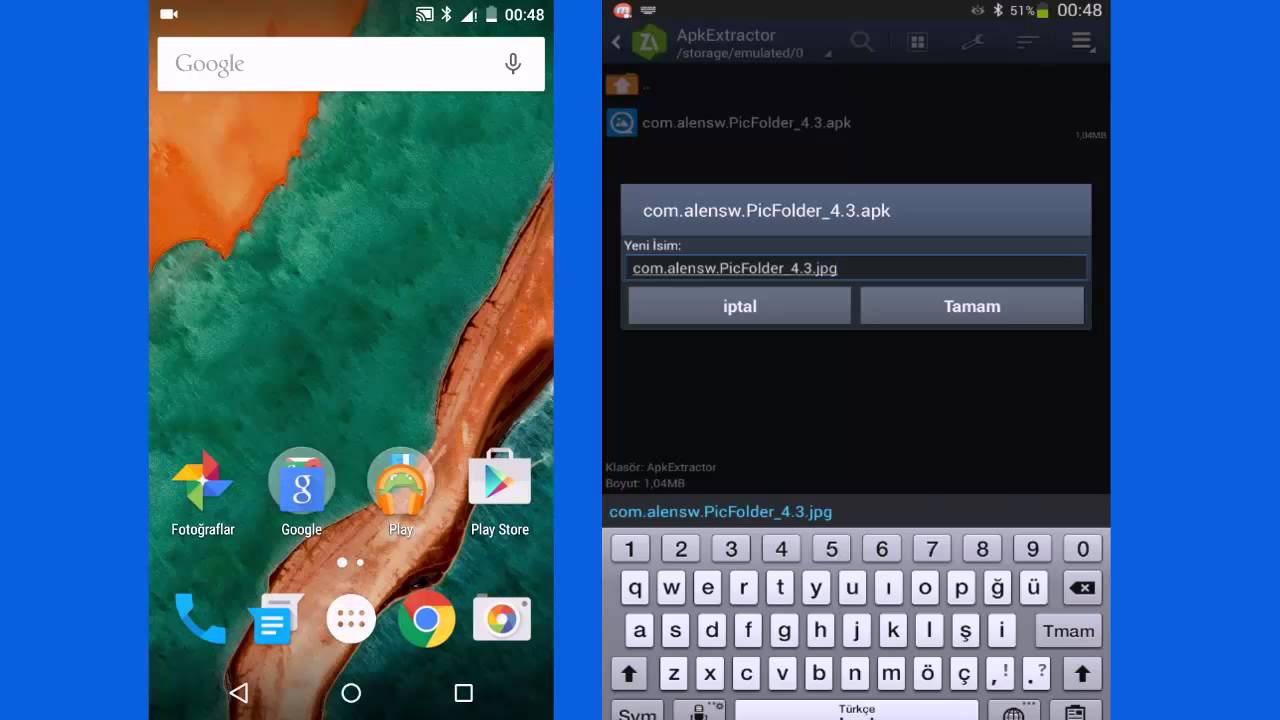This screenshot has height=720, width=1280.
Task: Tap the video camera recording indicator
Action: pos(169,14)
